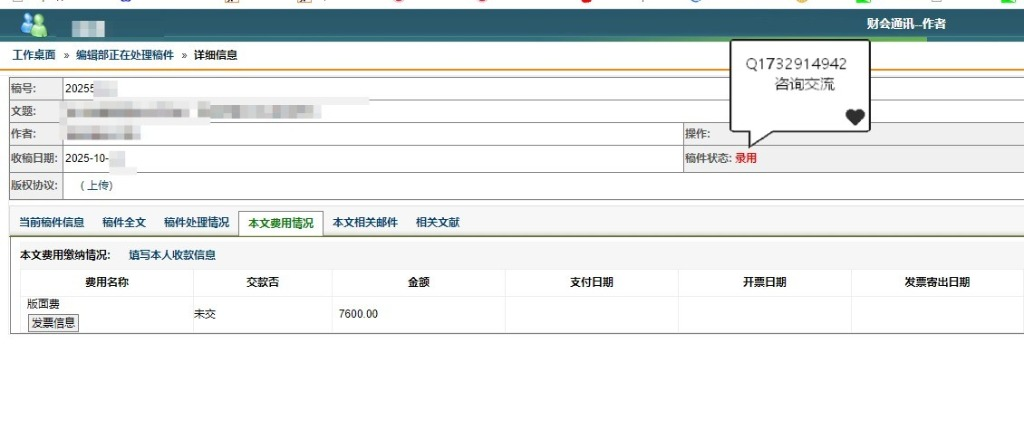
Task: Switch to the 当前稿件信息 tab
Action: pos(52,222)
